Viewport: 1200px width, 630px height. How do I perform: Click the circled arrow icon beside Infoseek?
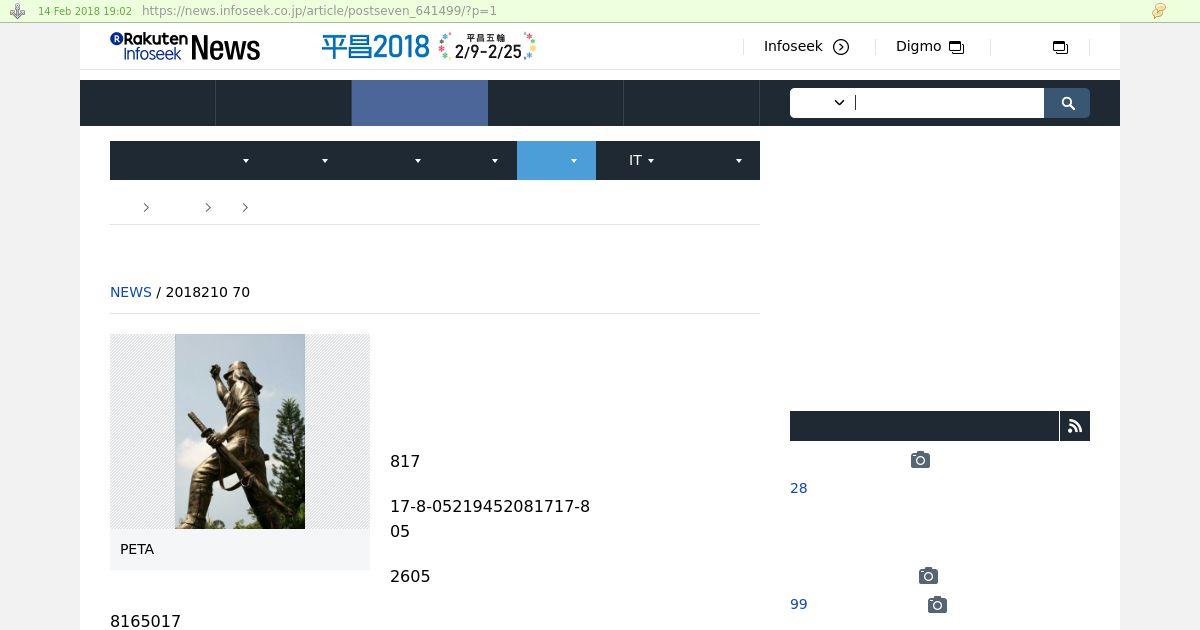point(841,47)
